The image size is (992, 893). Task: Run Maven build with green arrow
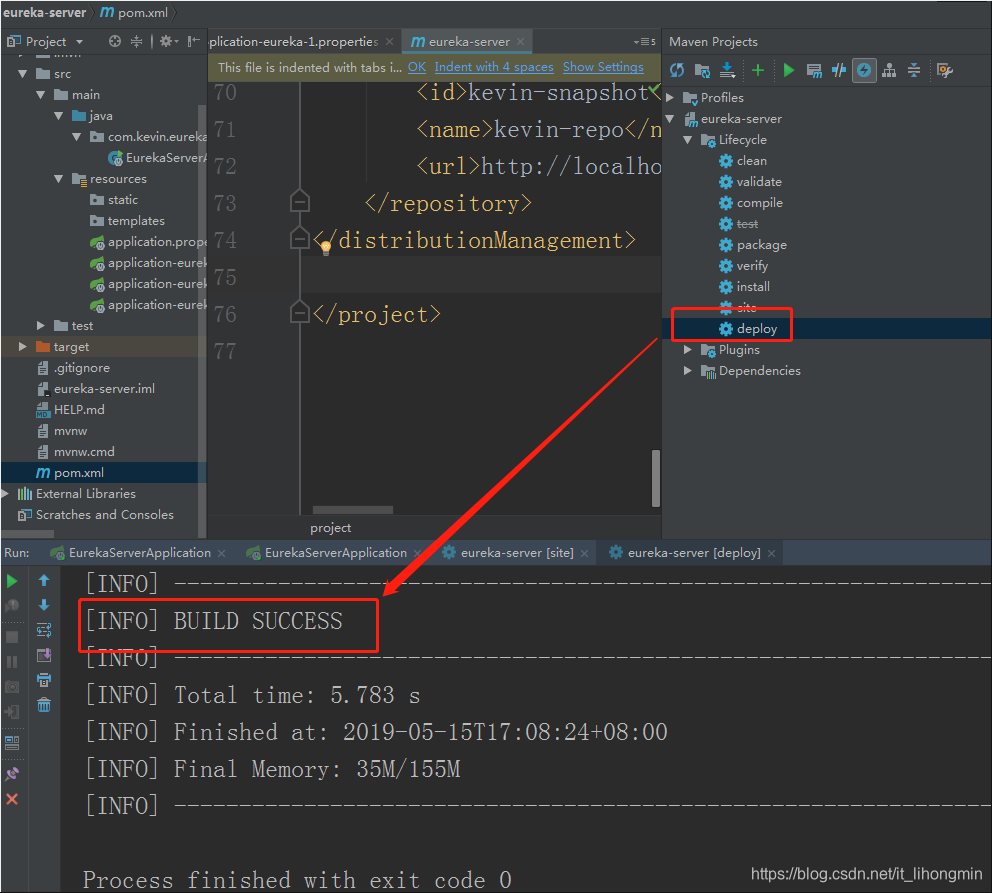point(788,70)
